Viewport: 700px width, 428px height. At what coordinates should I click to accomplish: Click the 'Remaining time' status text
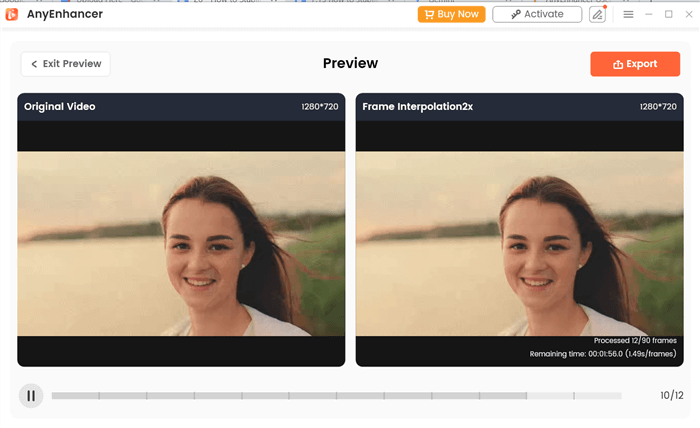603,354
